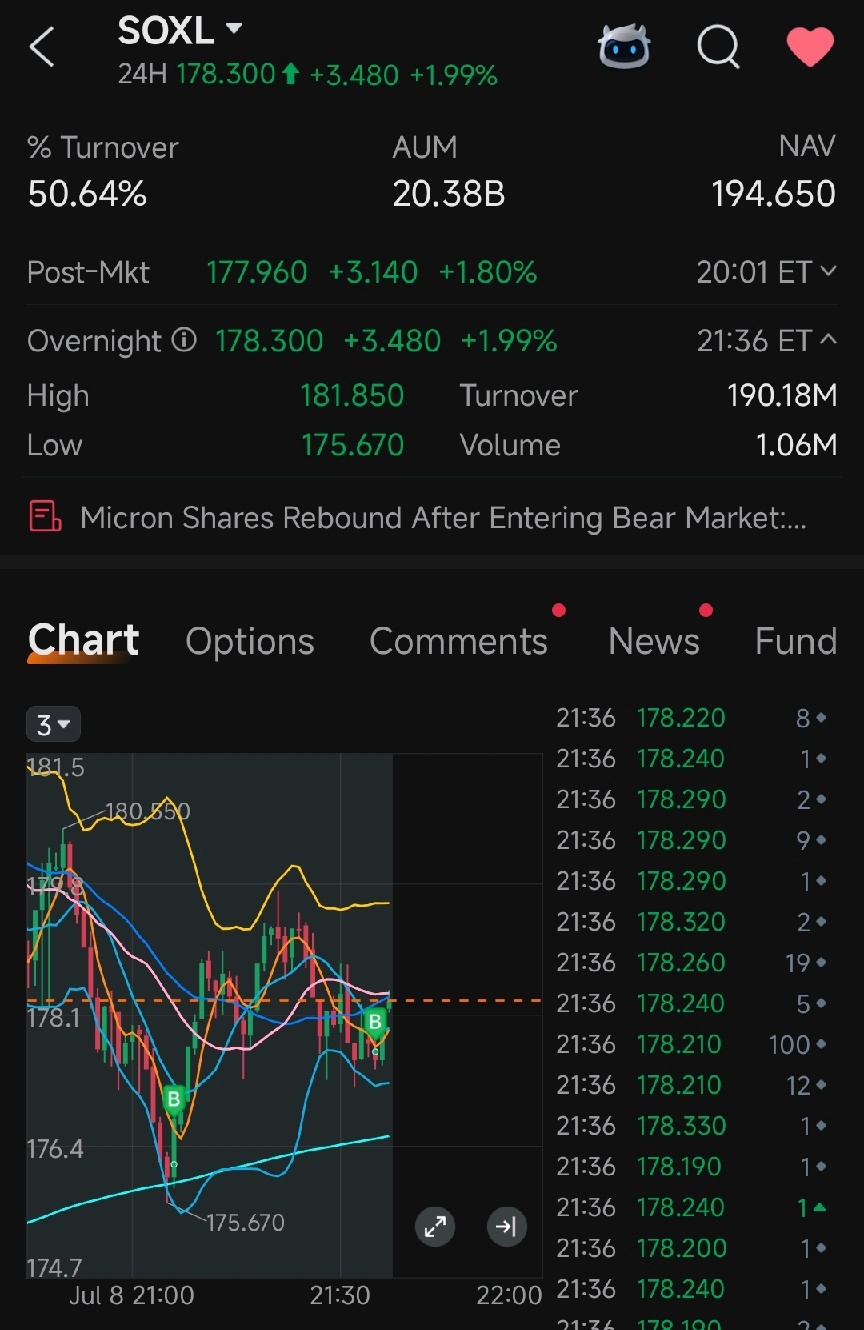The width and height of the screenshot is (864, 1330).
Task: Toggle the red heart favorite icon
Action: 810,47
